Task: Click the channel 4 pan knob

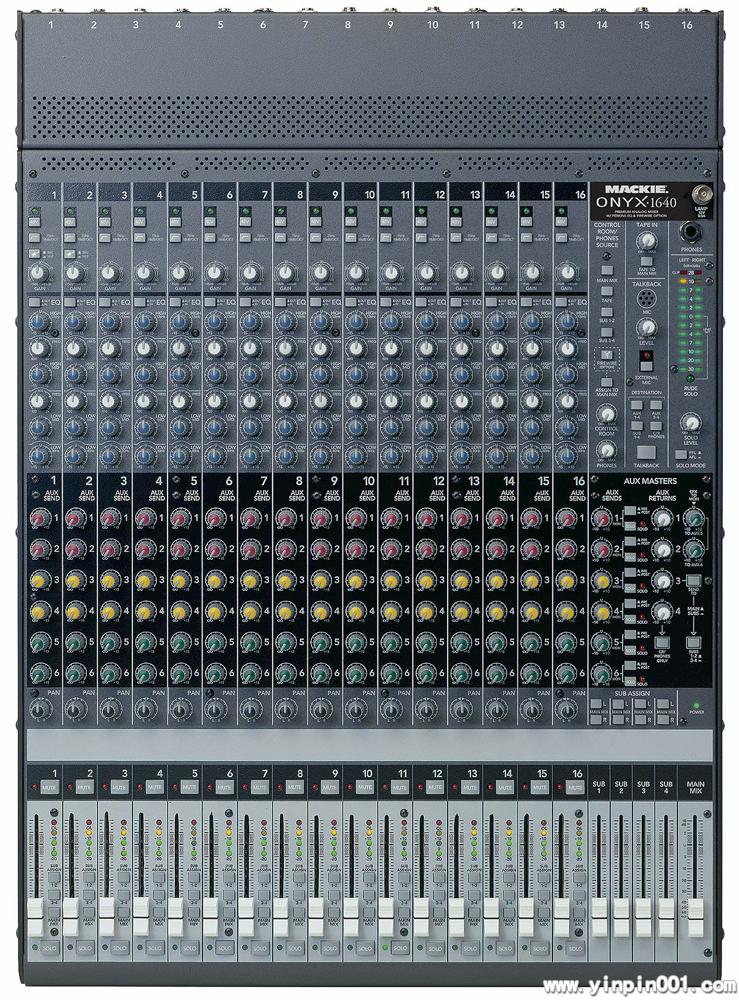Action: (x=145, y=709)
